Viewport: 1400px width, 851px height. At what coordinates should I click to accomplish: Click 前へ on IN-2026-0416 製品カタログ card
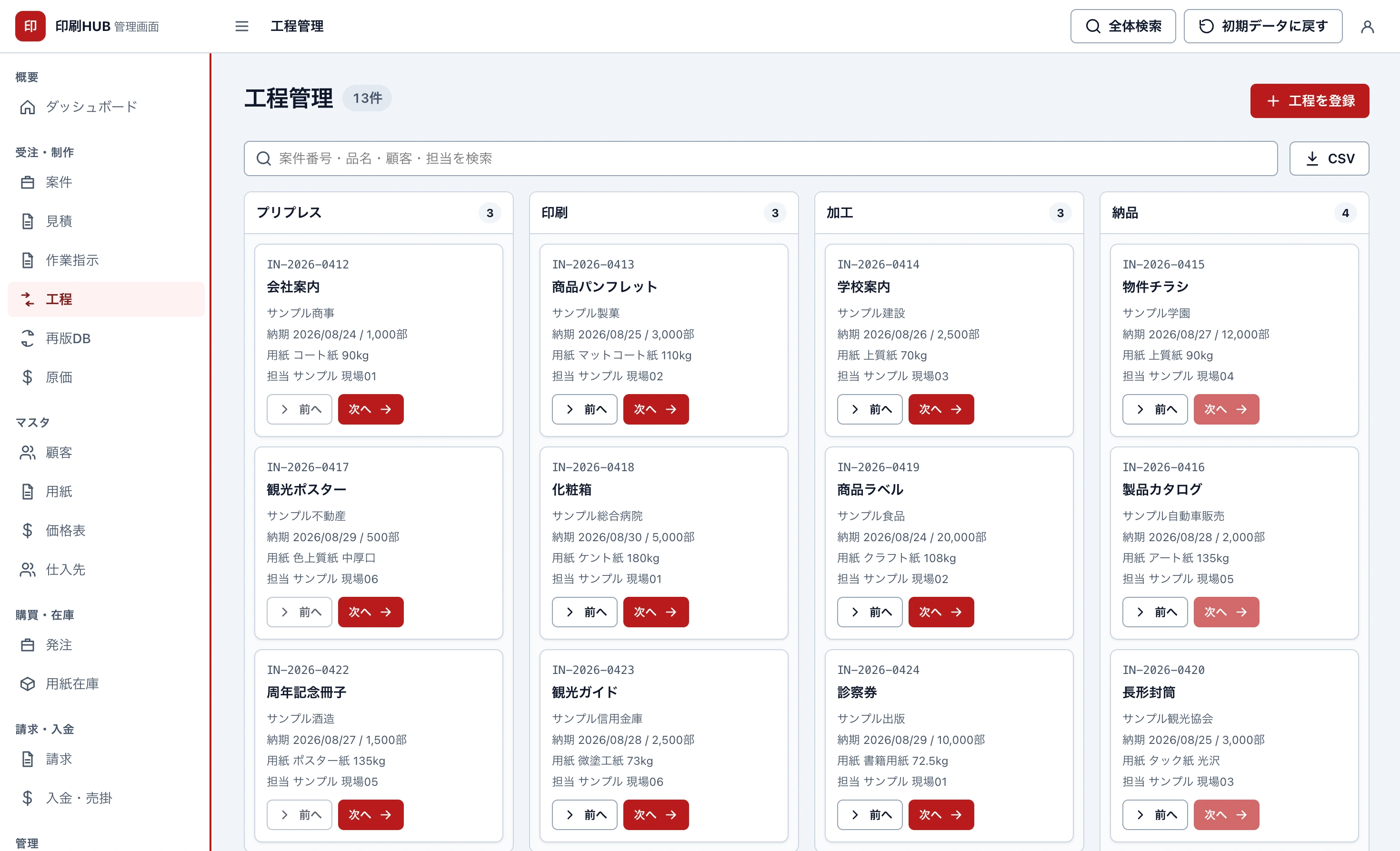1155,612
